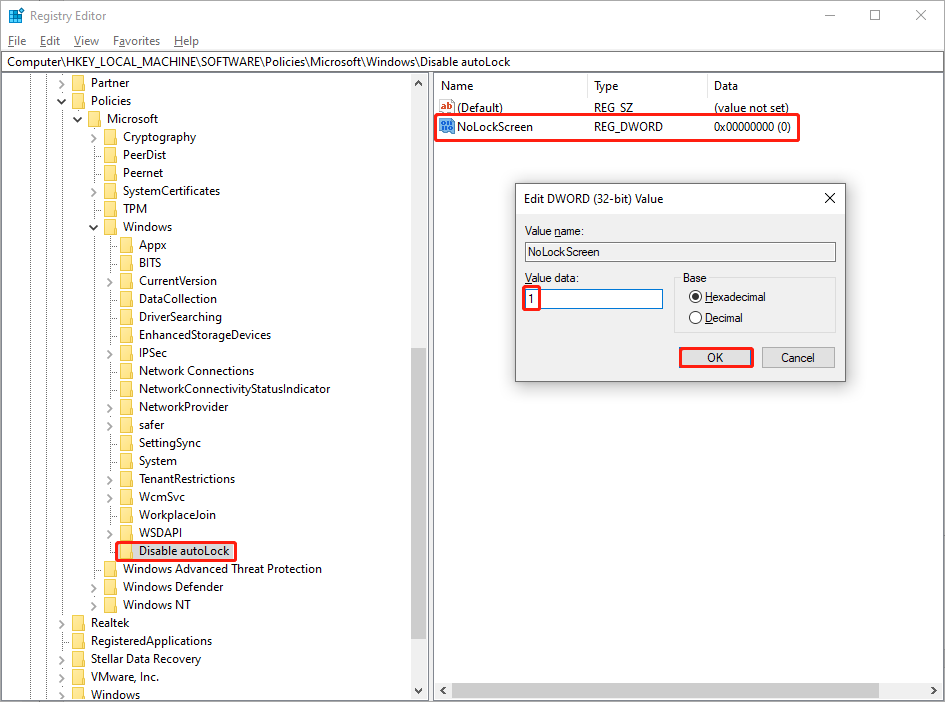945x702 pixels.
Task: Select the Windows Advanced Threat Protection folder icon
Action: click(x=110, y=569)
